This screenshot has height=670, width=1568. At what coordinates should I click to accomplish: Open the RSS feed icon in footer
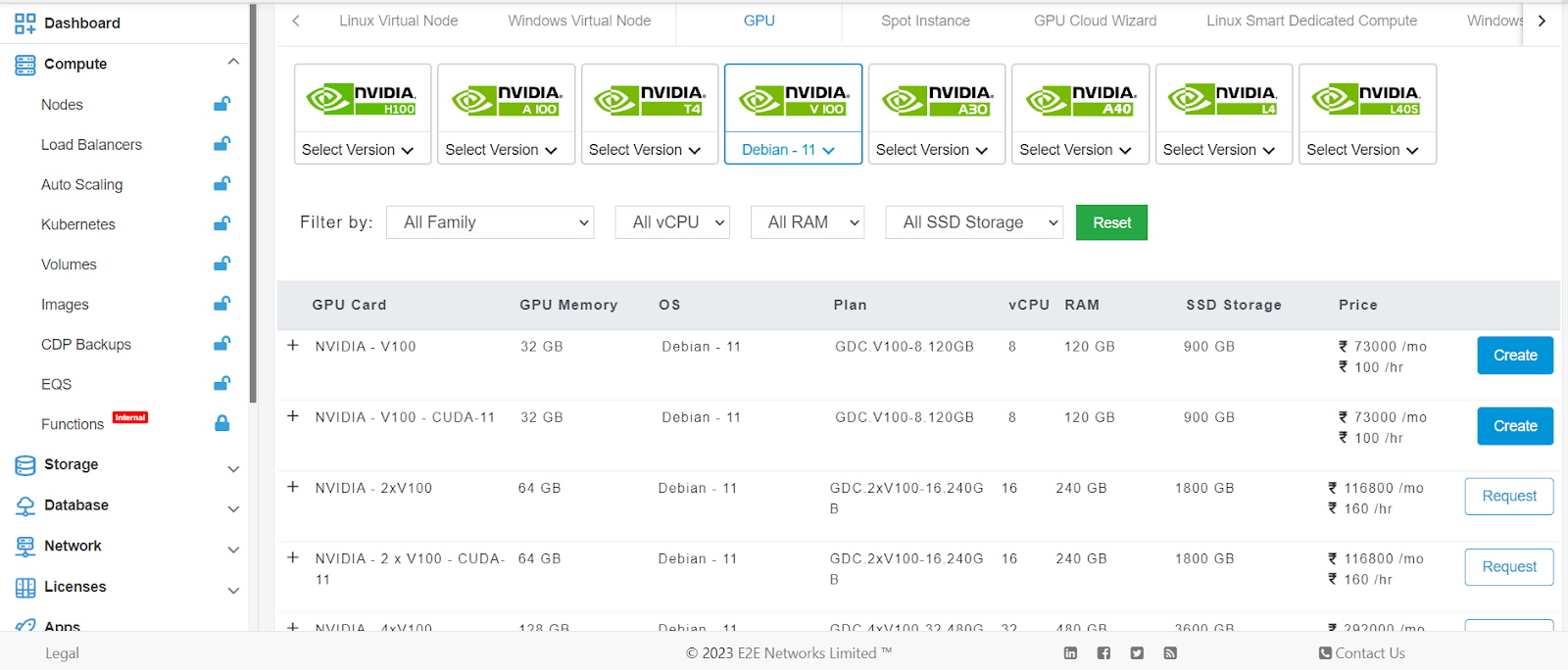[x=1170, y=653]
